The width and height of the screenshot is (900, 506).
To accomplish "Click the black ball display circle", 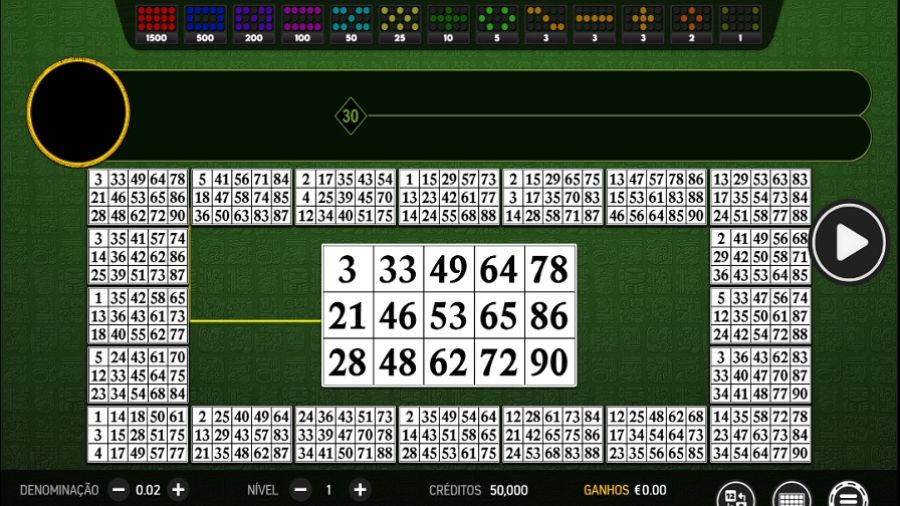I will coord(78,112).
